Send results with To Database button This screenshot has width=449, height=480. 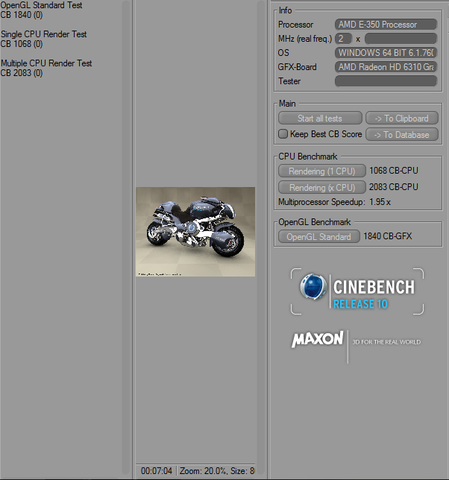pyautogui.click(x=402, y=135)
